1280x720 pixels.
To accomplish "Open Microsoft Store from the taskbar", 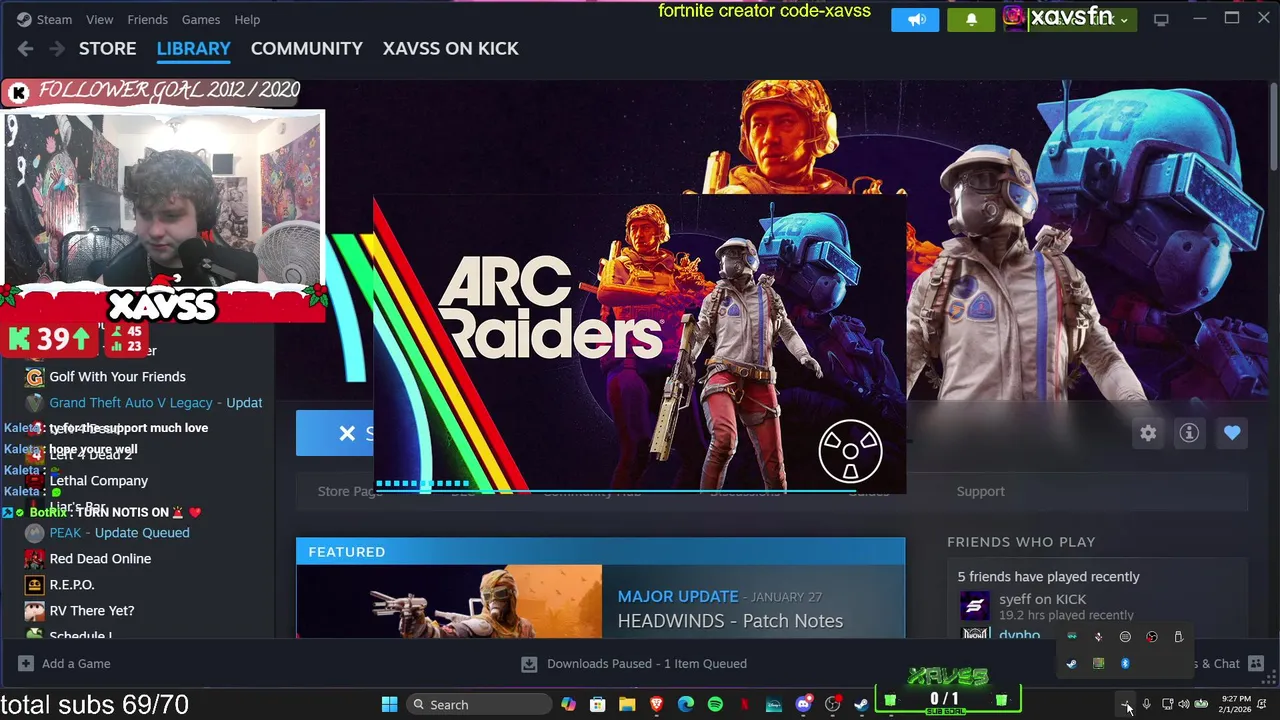I will click(597, 705).
